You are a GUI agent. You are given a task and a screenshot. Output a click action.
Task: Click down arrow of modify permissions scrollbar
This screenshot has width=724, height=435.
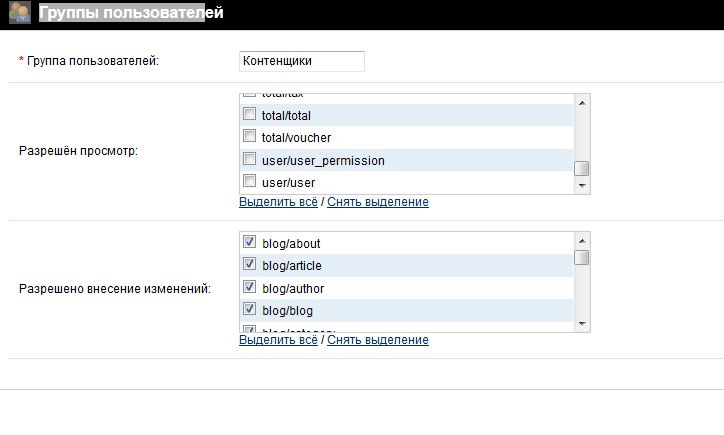click(x=582, y=325)
